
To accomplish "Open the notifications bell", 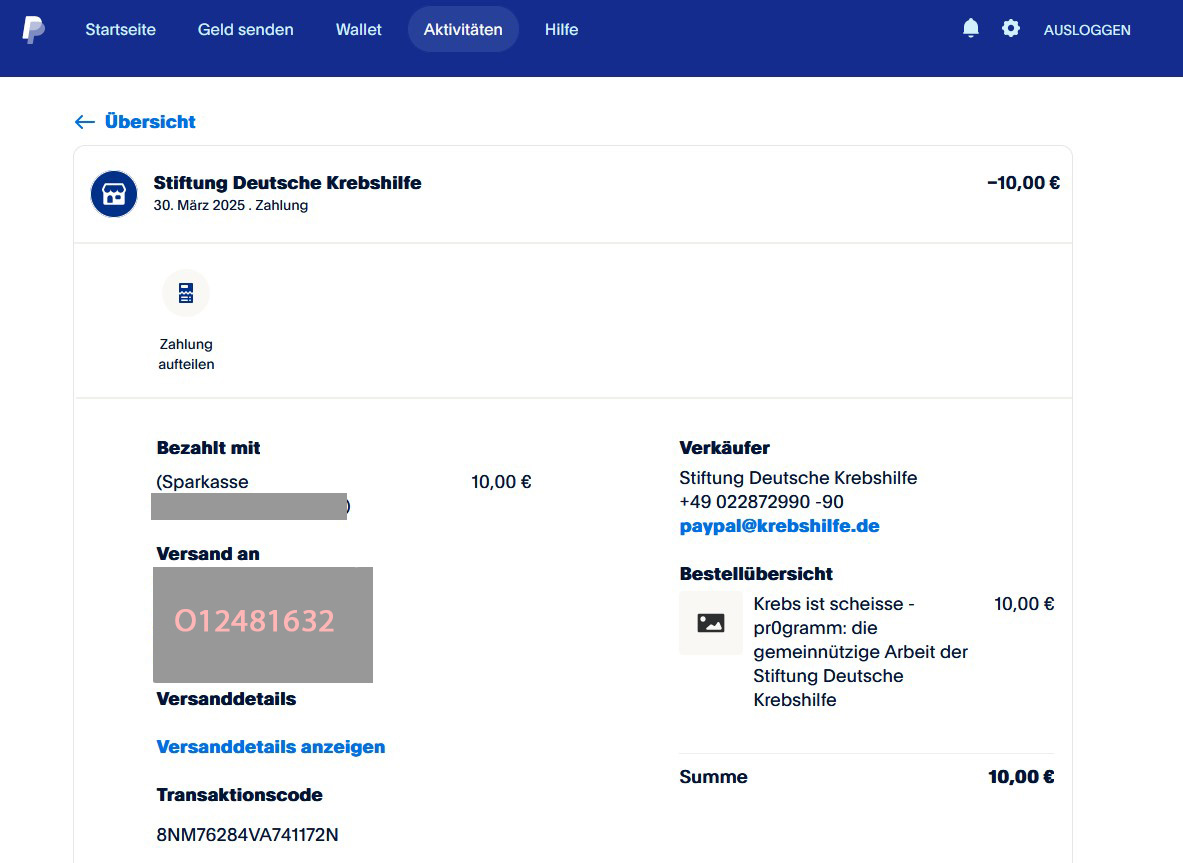I will coord(970,29).
